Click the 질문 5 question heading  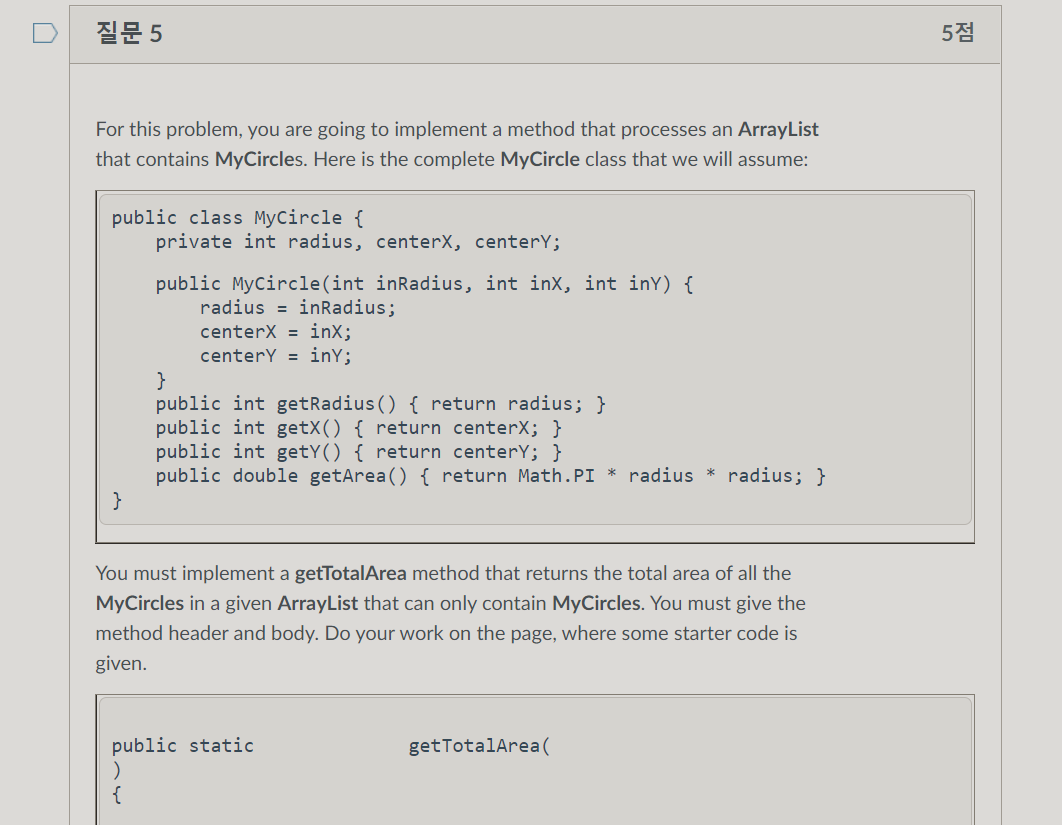[129, 33]
